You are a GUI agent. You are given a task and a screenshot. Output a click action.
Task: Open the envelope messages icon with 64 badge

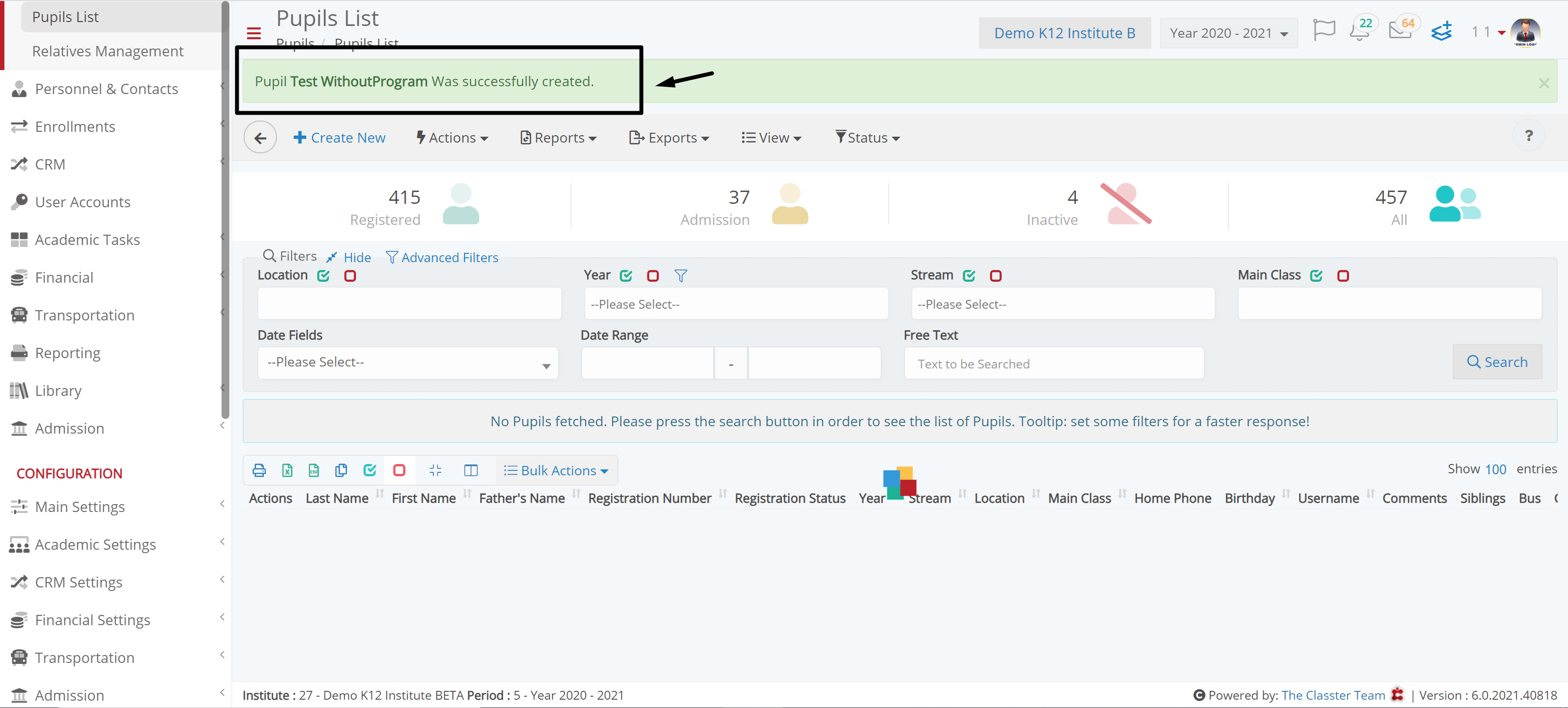(x=1400, y=30)
